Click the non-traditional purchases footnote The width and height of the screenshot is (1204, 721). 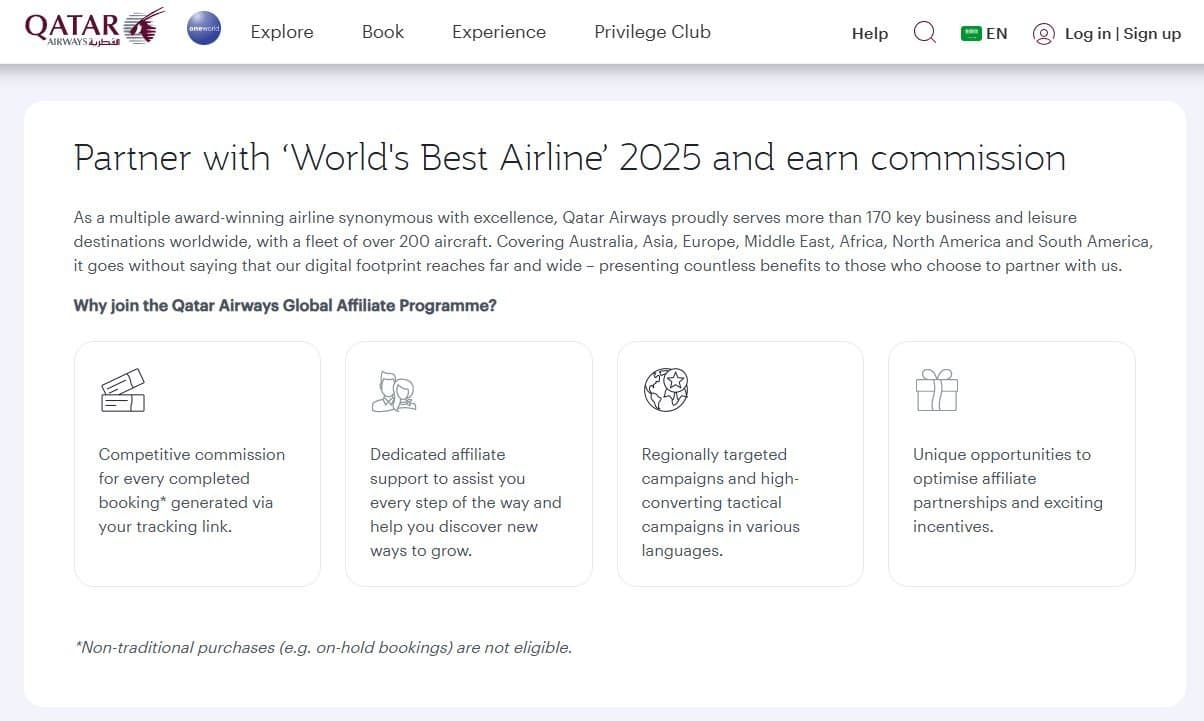click(x=323, y=648)
